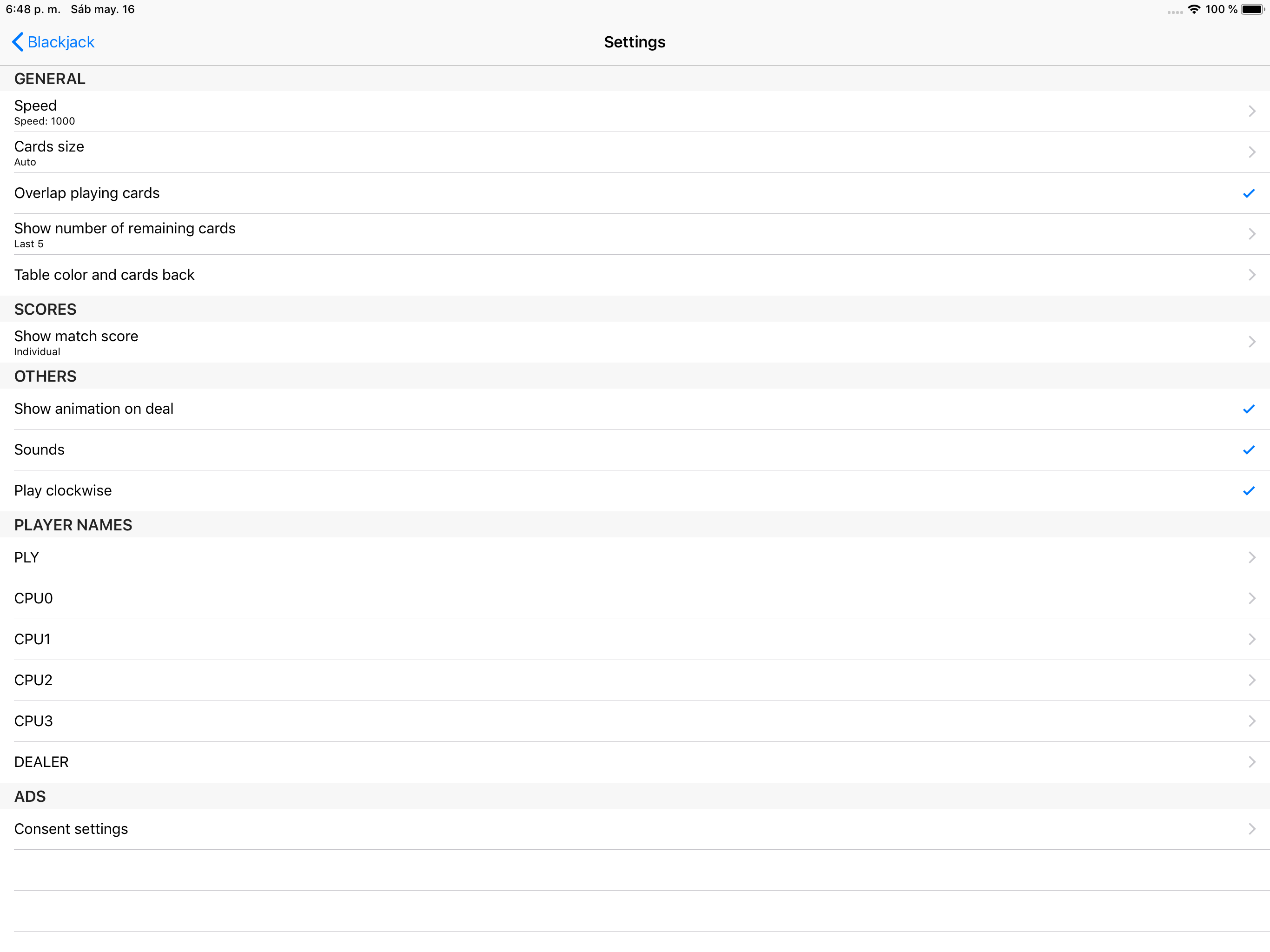Open Show match score options
This screenshot has height=952, width=1270.
click(76, 342)
